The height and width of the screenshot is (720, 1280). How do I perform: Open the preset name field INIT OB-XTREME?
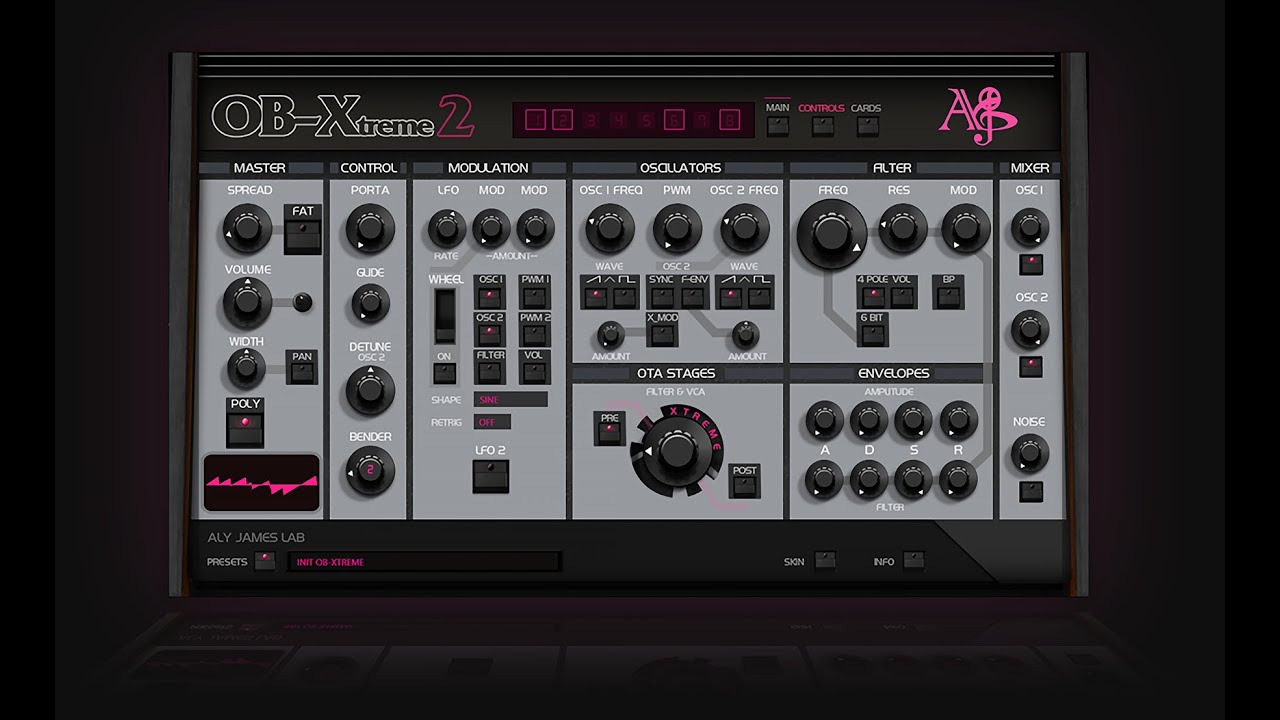point(425,562)
